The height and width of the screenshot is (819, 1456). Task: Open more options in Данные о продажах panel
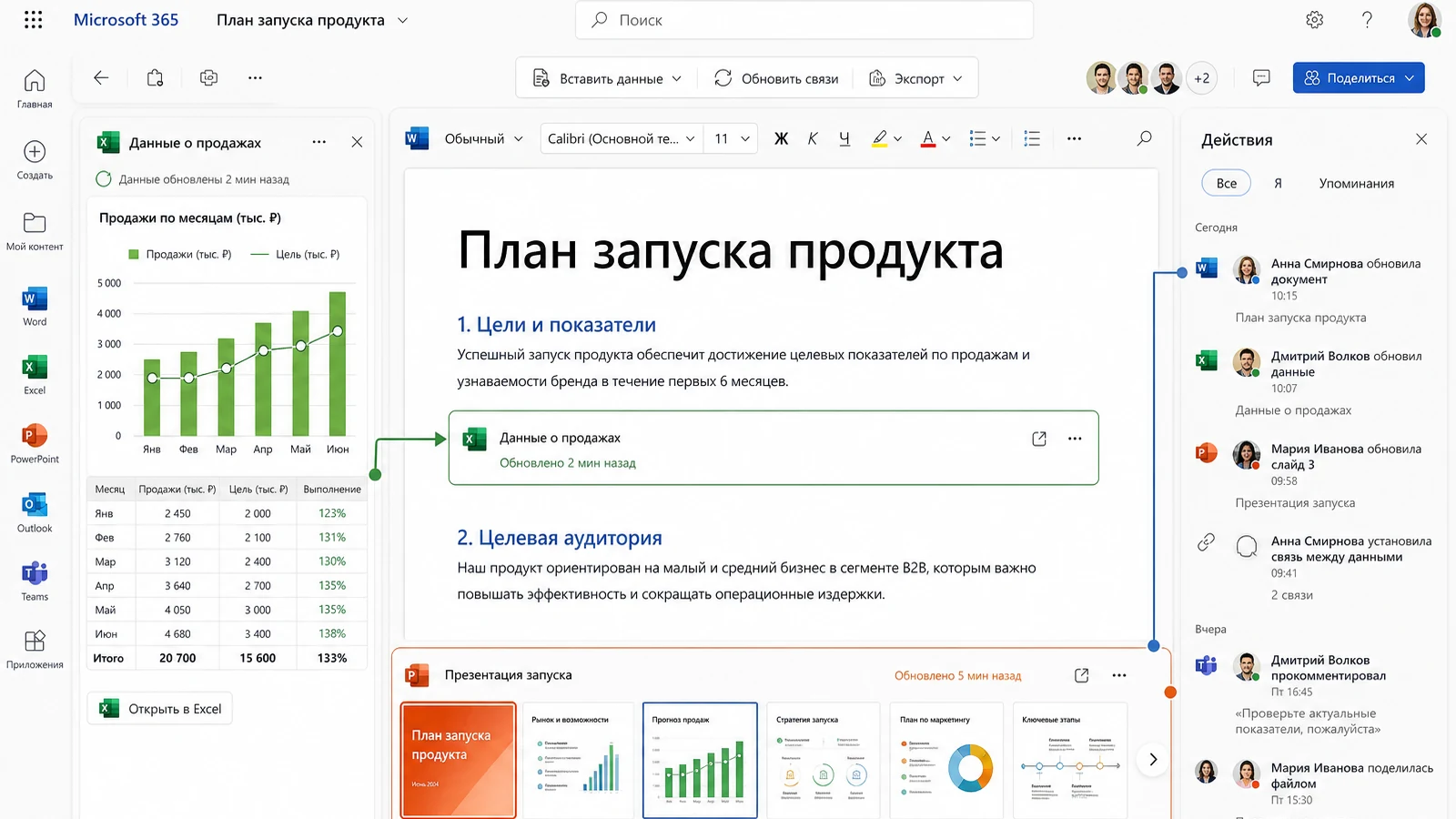pos(318,142)
